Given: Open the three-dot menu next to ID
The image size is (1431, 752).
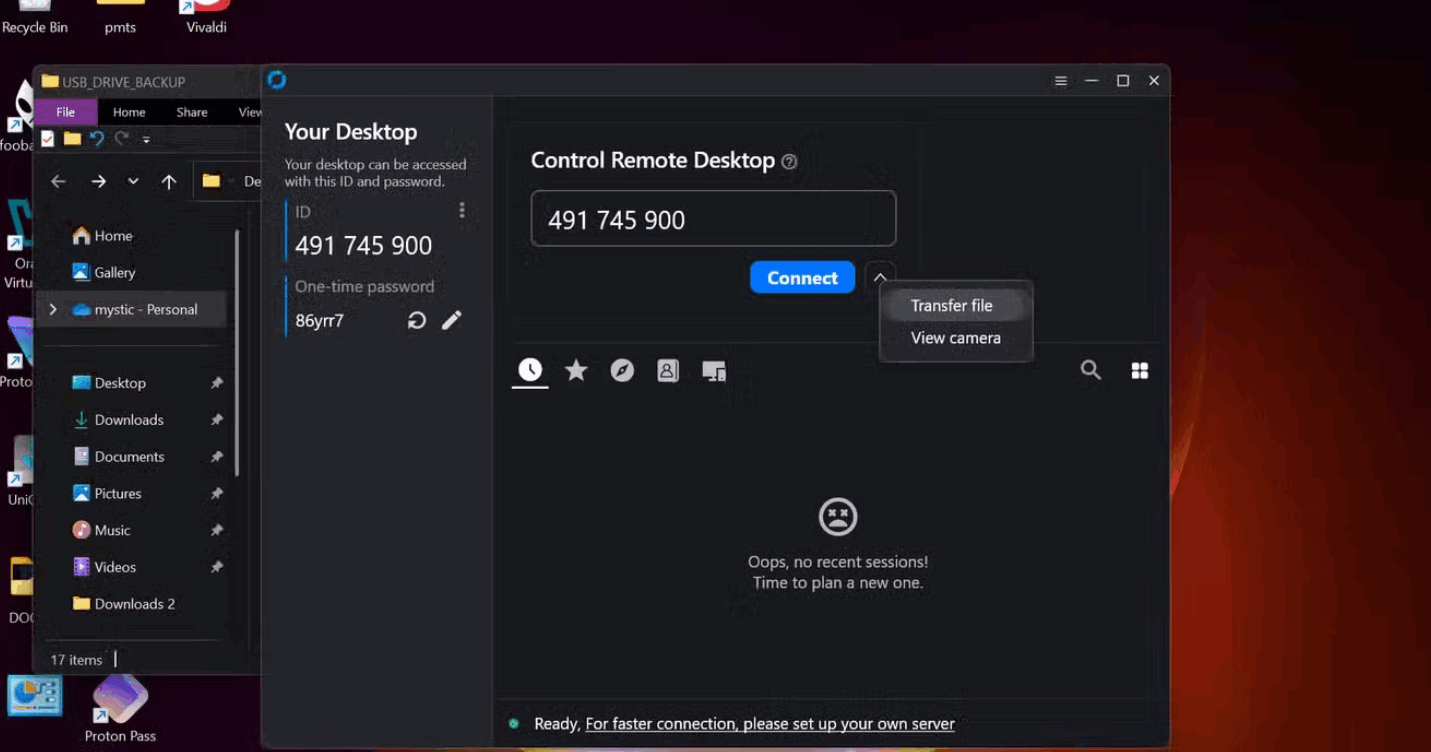Looking at the screenshot, I should (461, 210).
